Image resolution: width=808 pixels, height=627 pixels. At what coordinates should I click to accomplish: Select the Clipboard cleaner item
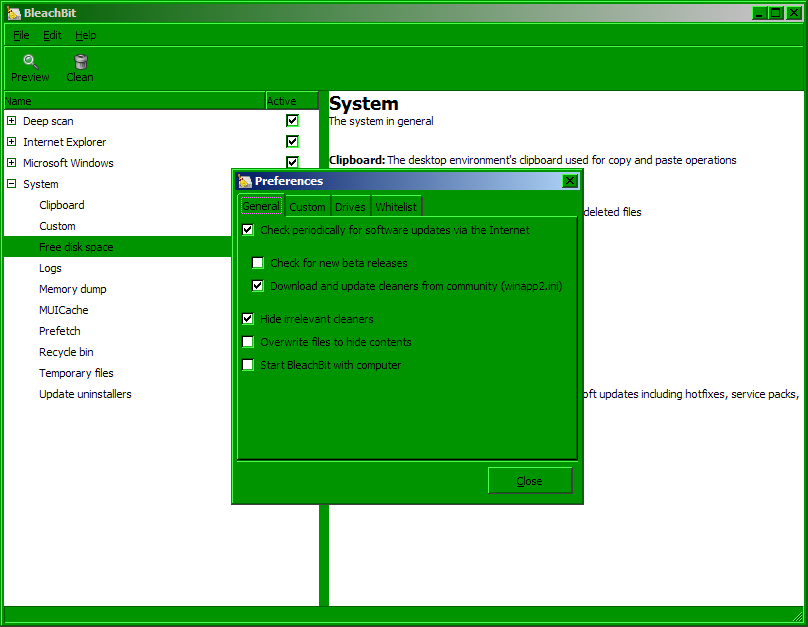point(62,205)
